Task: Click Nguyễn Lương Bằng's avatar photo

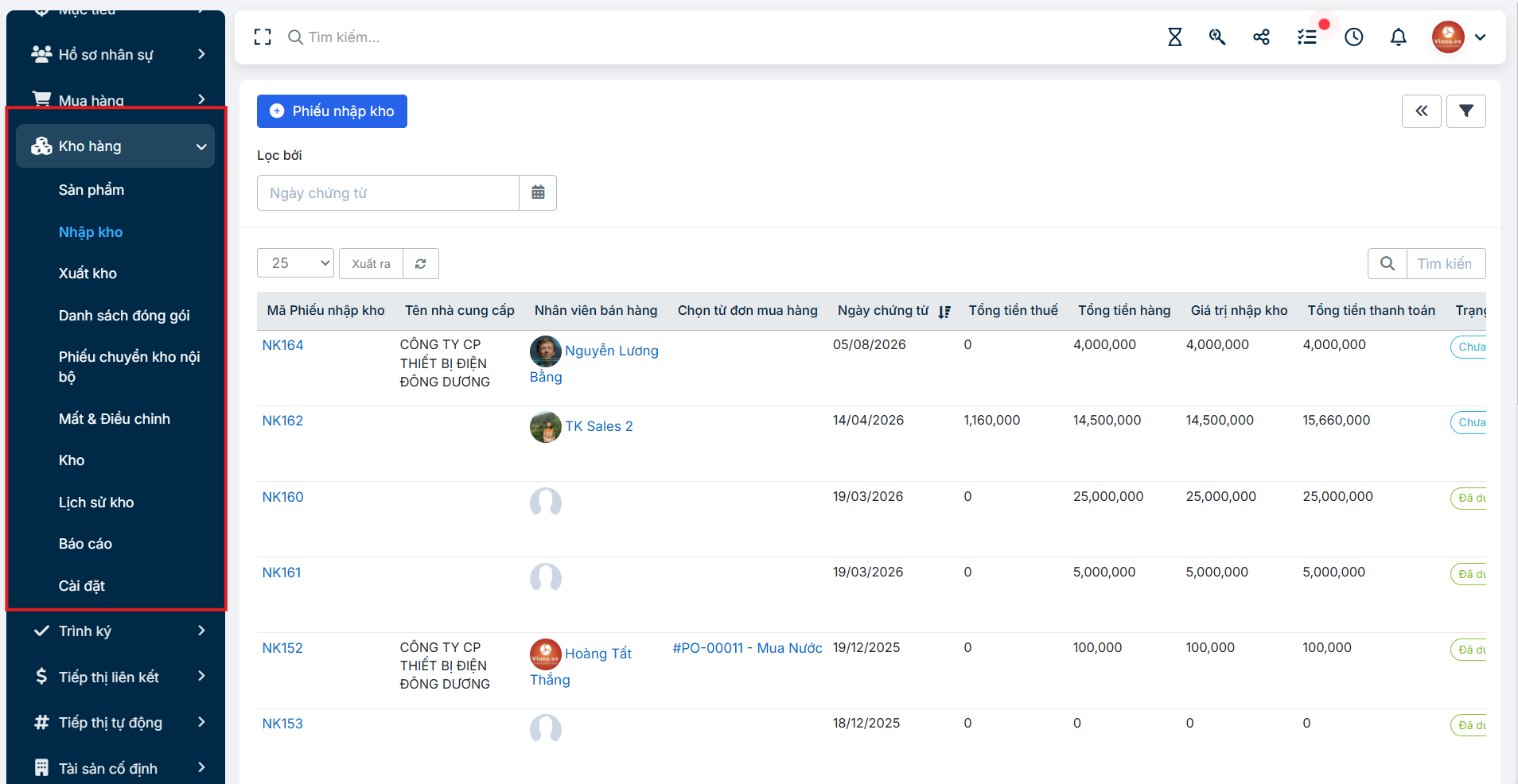Action: [546, 351]
